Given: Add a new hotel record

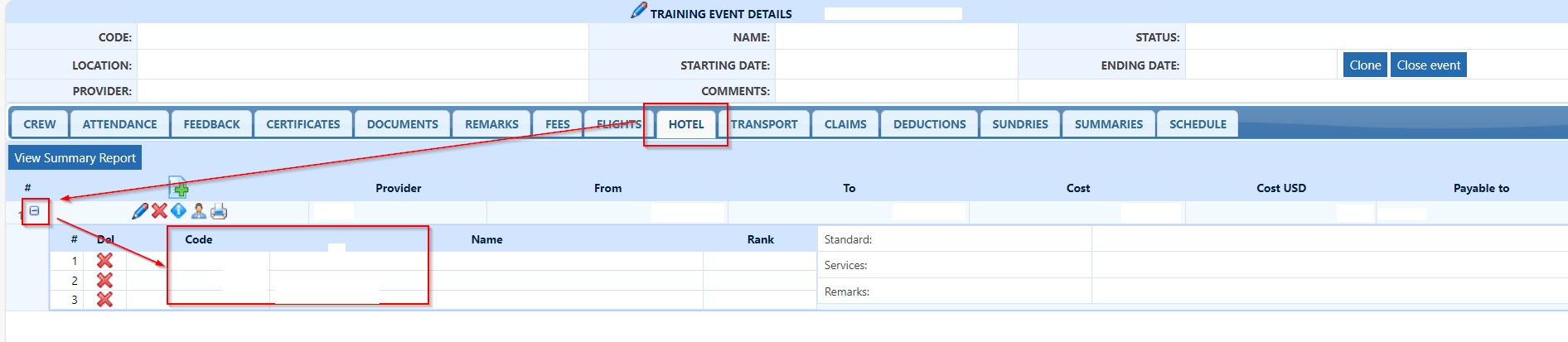Looking at the screenshot, I should [178, 187].
